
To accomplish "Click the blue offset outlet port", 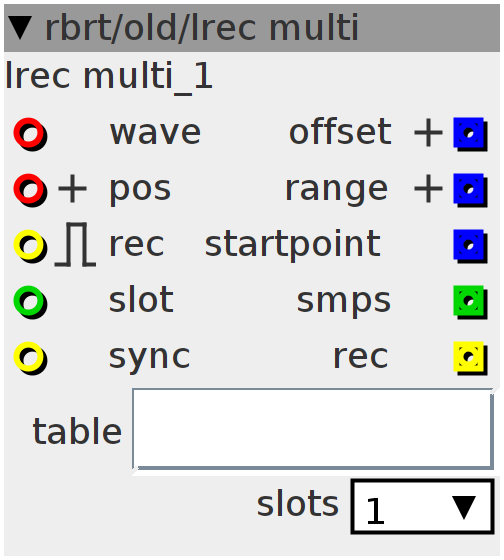I will [x=470, y=134].
